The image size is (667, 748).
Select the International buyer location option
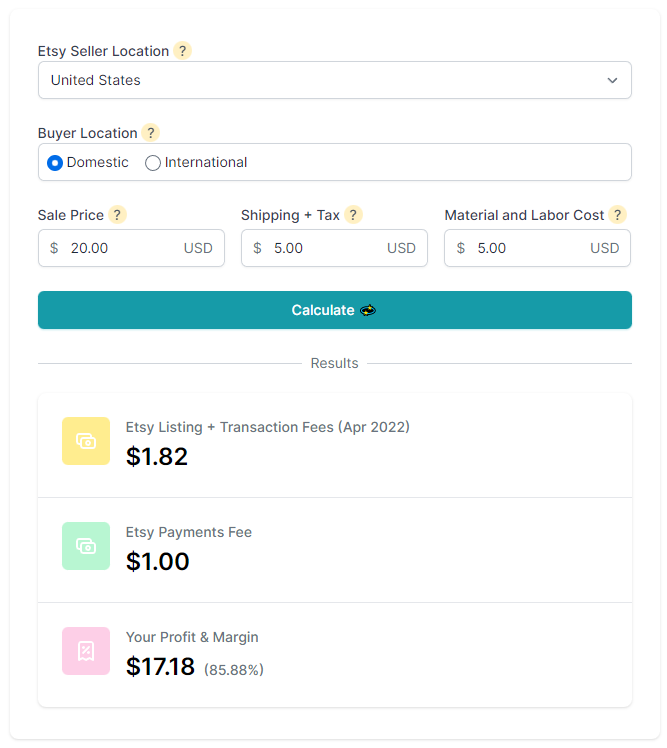153,162
